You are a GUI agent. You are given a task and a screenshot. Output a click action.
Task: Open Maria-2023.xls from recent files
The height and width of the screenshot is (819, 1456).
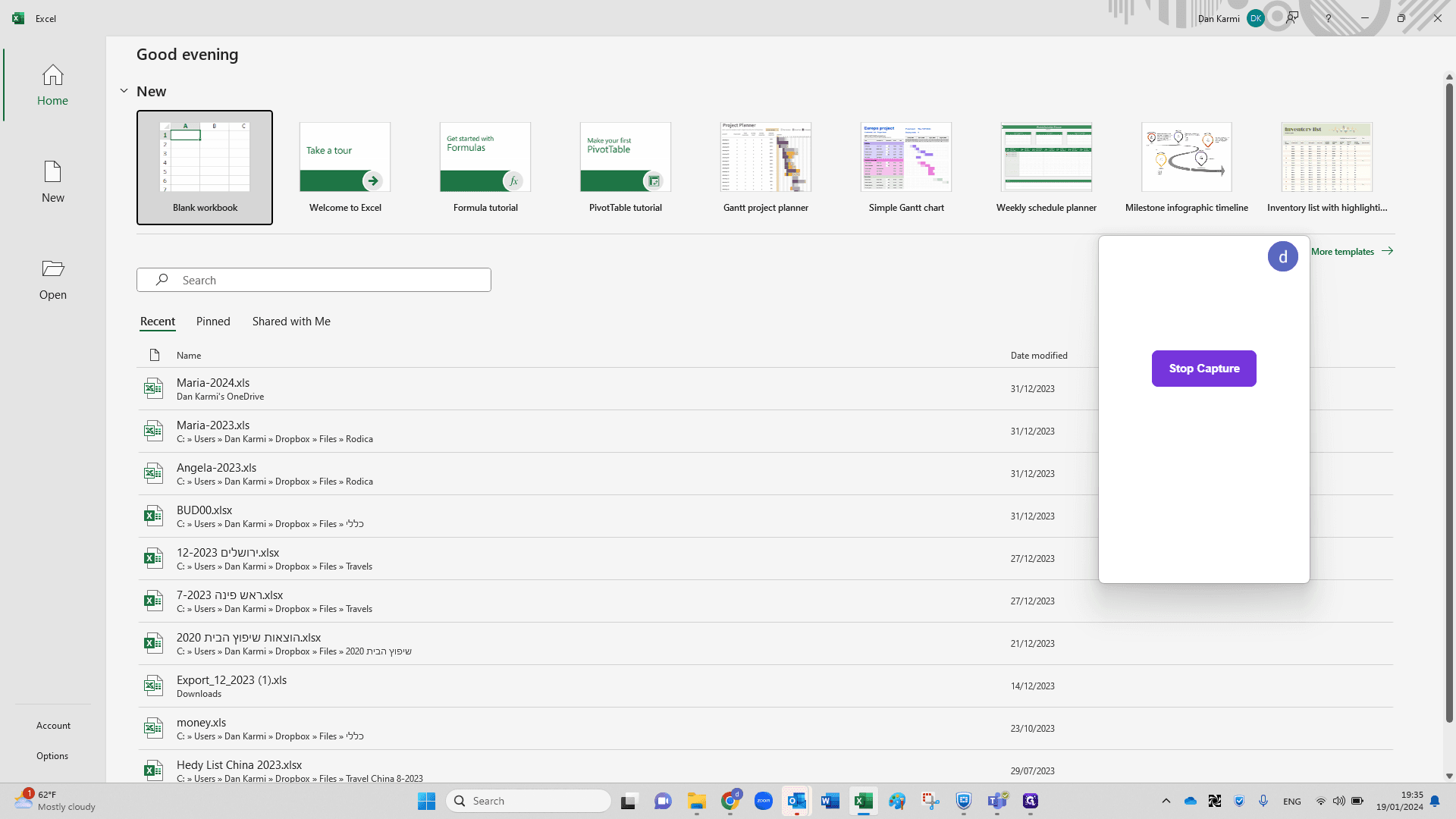pyautogui.click(x=766, y=431)
